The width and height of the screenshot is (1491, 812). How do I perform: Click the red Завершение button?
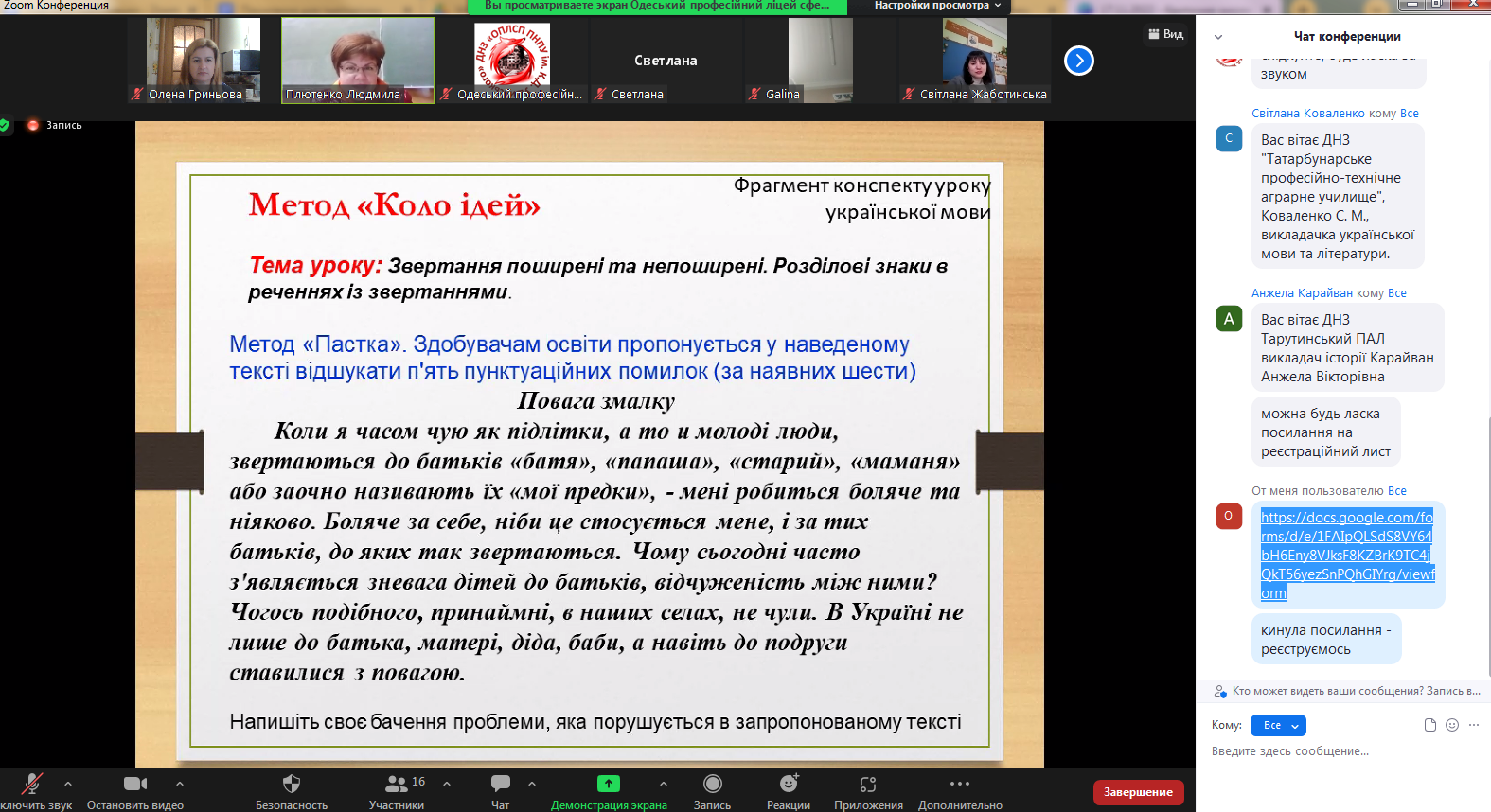pos(1138,792)
